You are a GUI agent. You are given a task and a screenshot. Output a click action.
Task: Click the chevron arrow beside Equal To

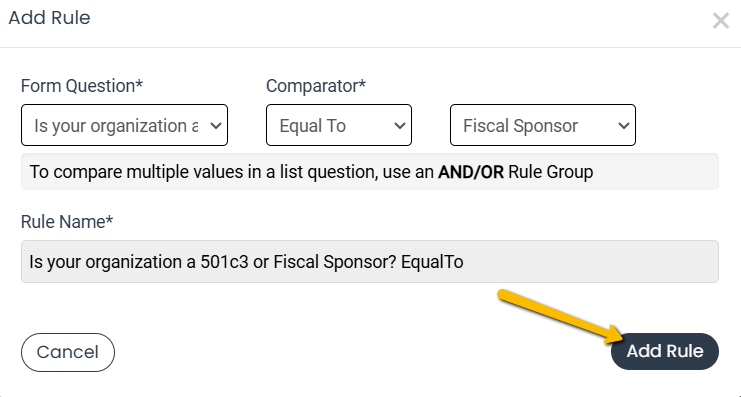pos(399,126)
